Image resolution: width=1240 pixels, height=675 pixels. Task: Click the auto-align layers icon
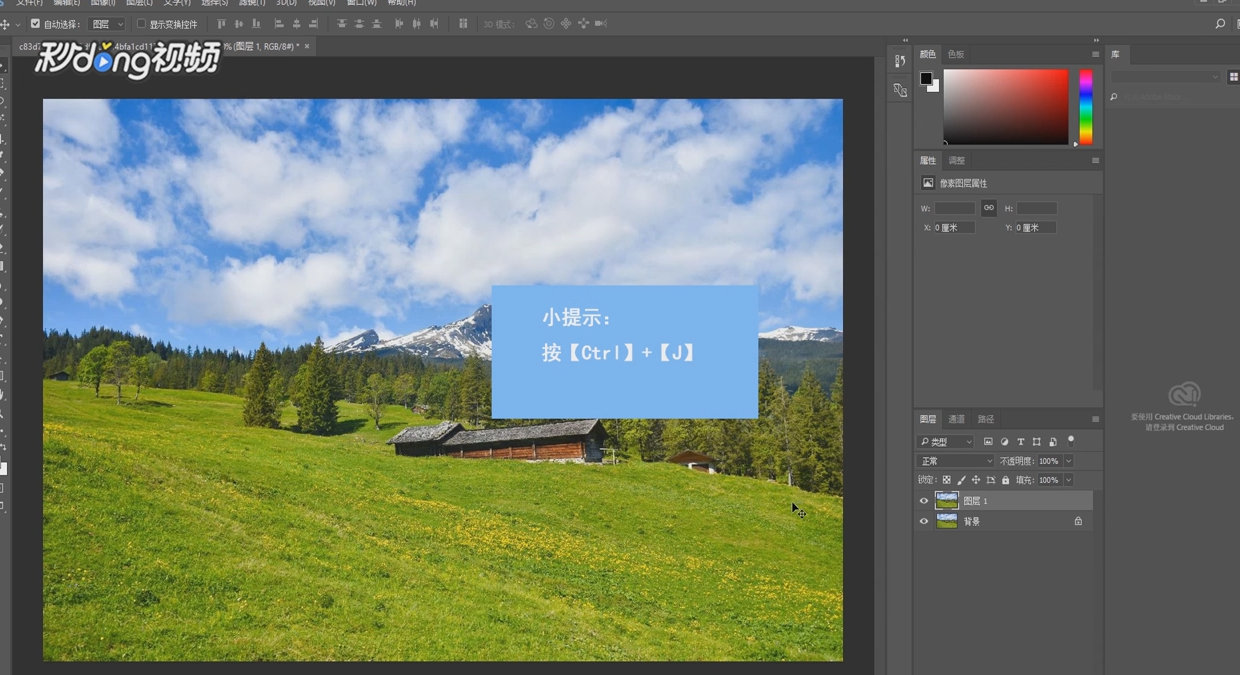[463, 24]
